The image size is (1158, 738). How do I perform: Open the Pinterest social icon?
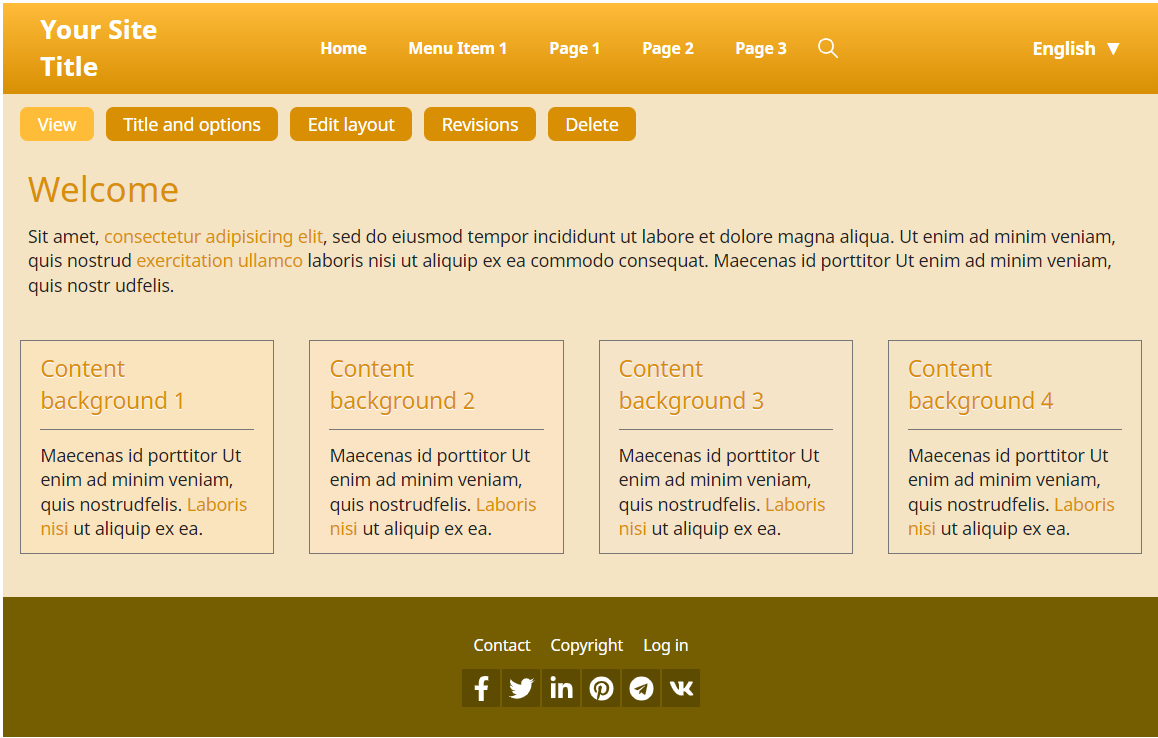(x=601, y=688)
